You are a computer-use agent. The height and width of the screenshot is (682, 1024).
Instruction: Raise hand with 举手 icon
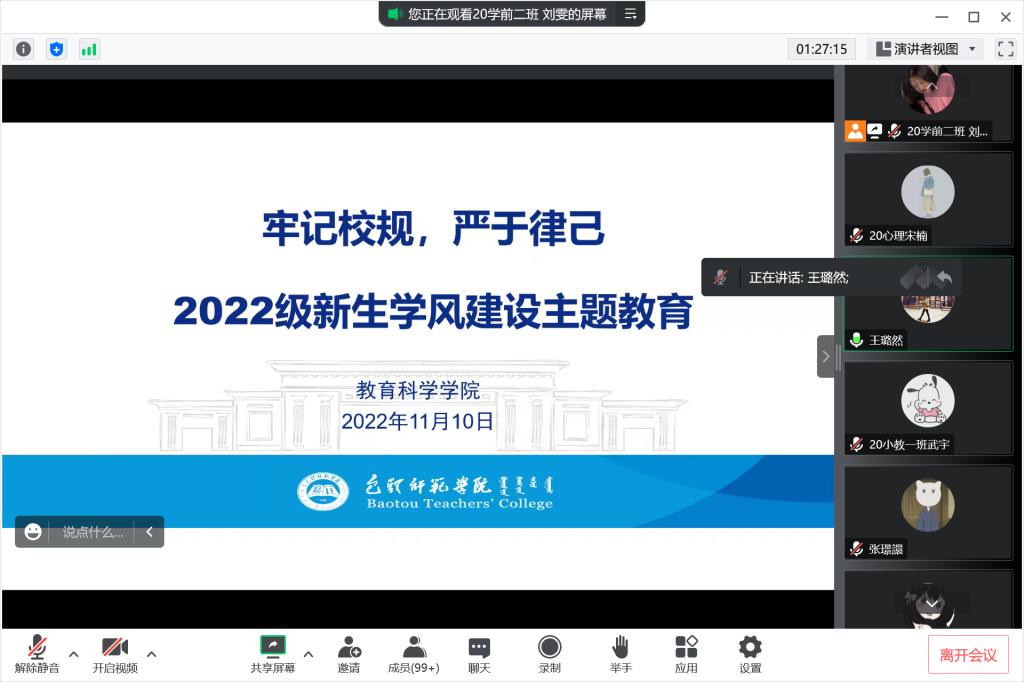tap(620, 654)
